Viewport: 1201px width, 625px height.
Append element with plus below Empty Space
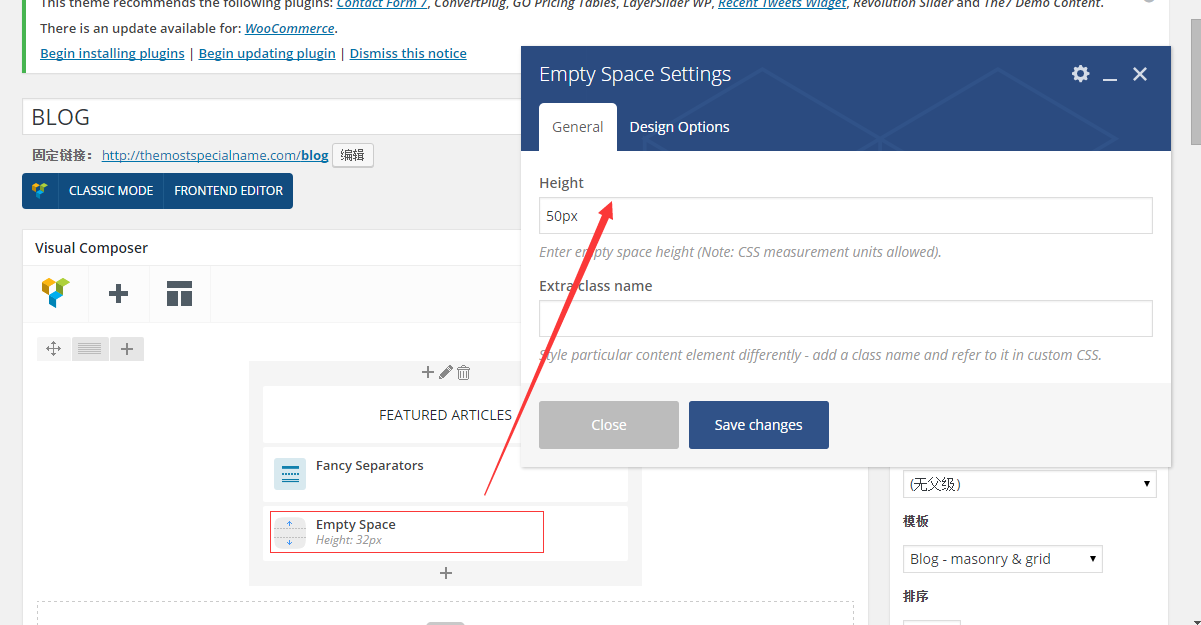446,573
